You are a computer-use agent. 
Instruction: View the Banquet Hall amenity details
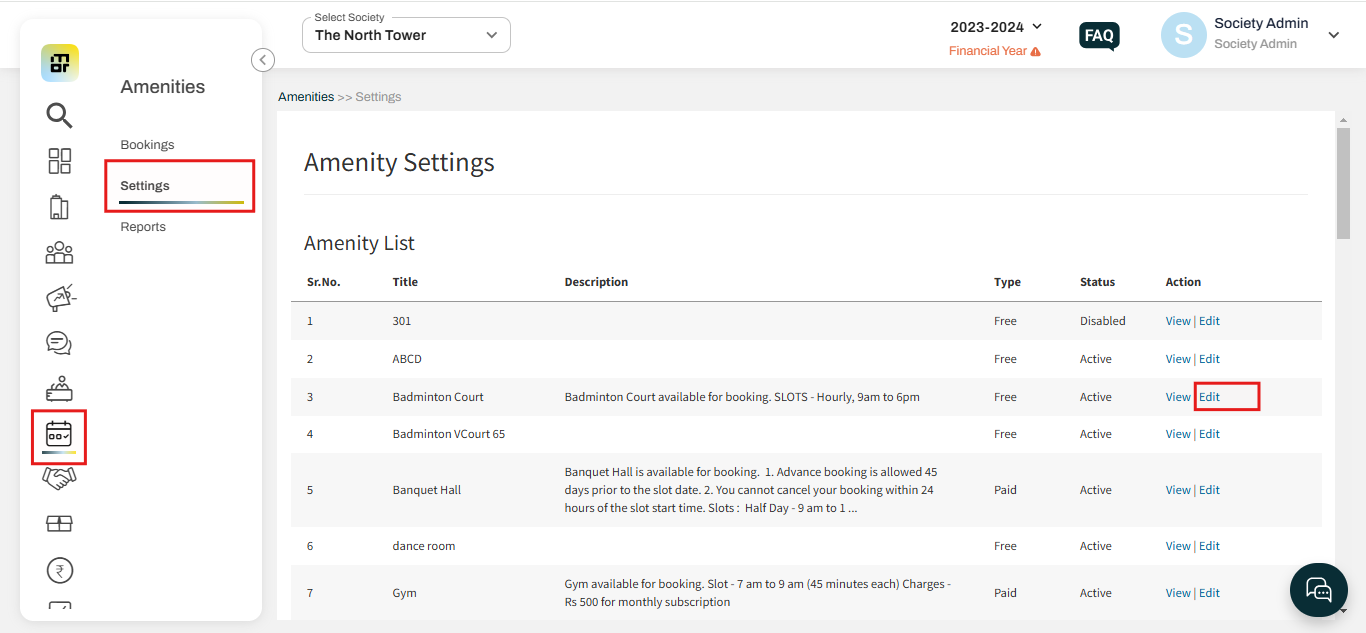[x=1177, y=489]
